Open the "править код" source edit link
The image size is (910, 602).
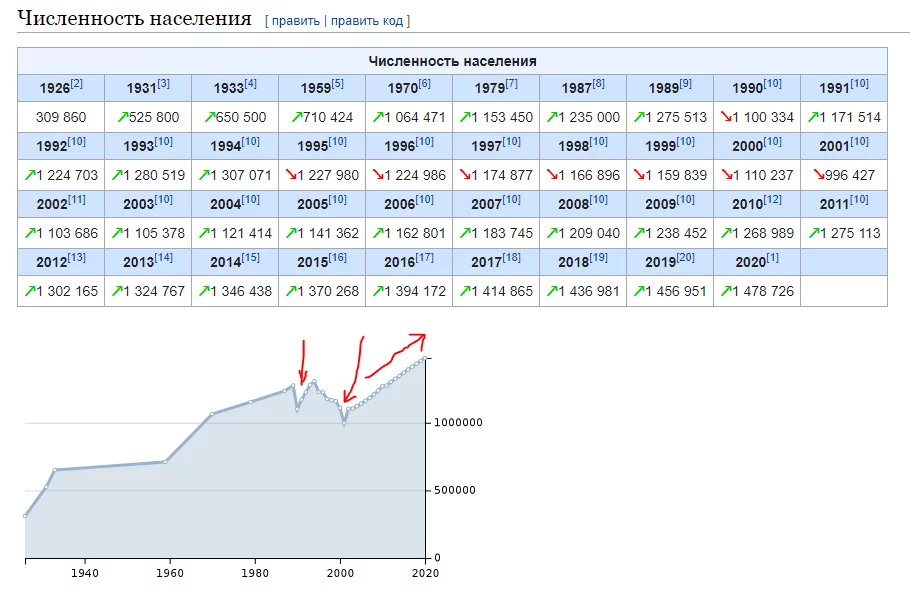(x=367, y=20)
